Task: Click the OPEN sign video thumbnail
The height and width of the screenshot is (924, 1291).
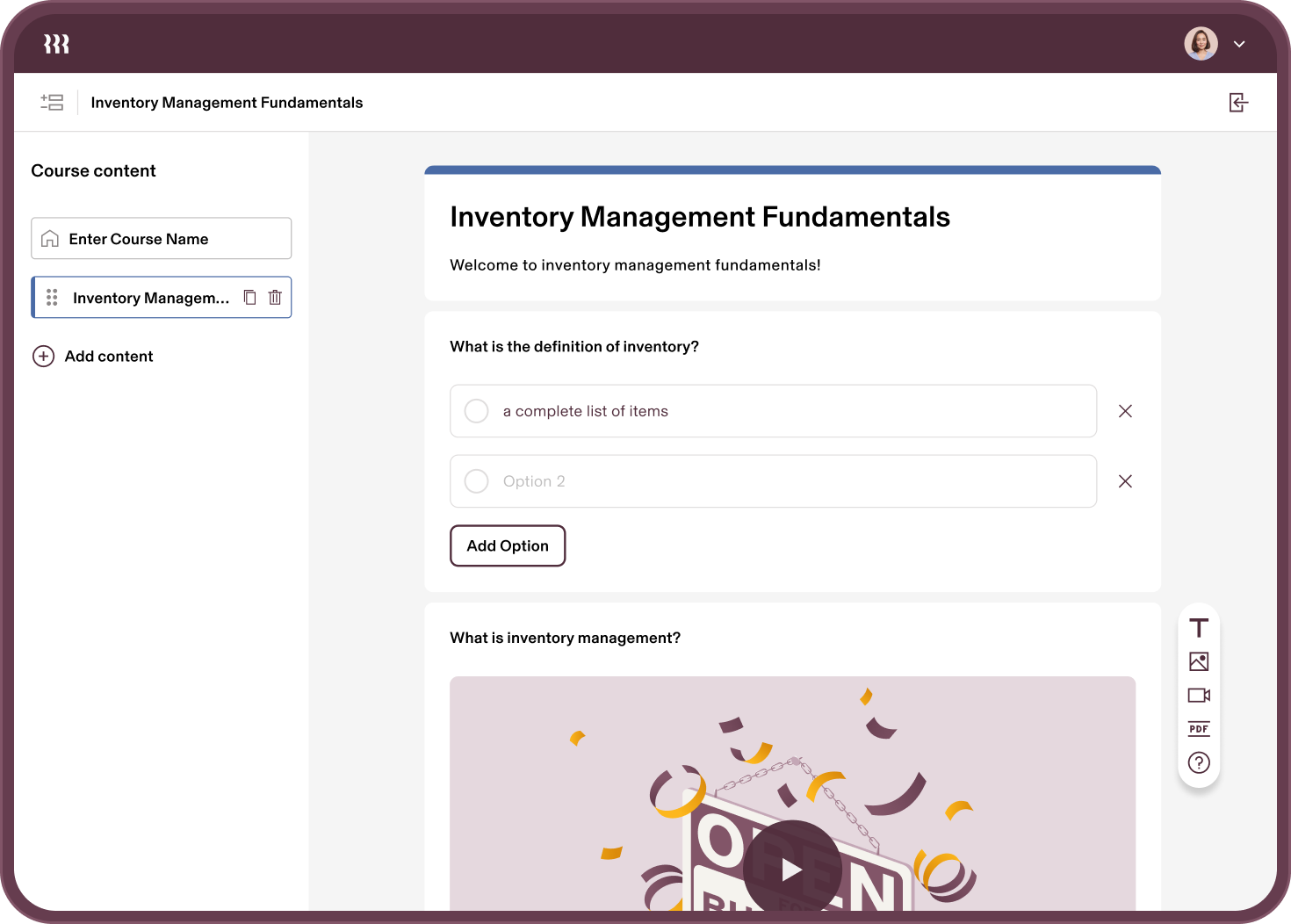Action: (792, 793)
